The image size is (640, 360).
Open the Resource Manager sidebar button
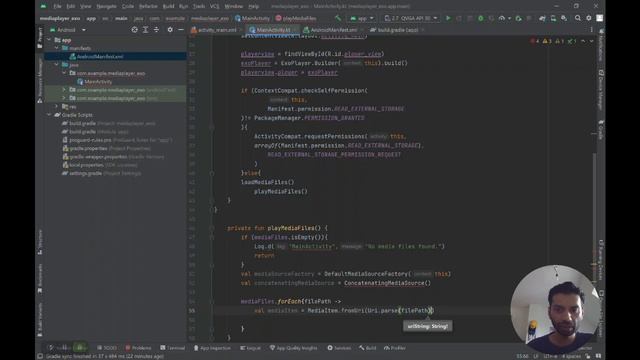pyautogui.click(x=40, y=80)
